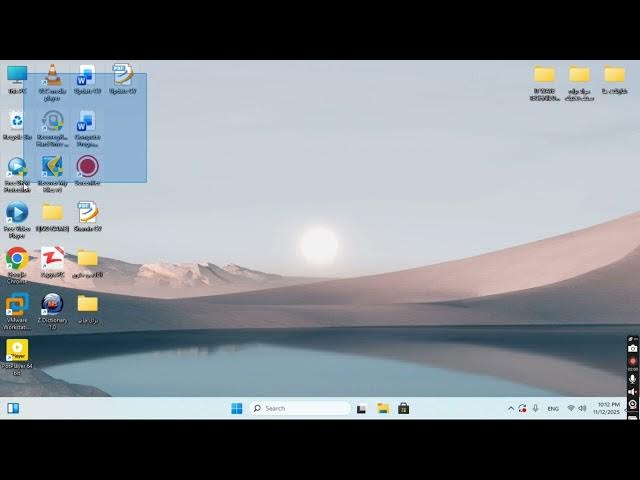Select the PDF file in the top icon row
This screenshot has height=480, width=640.
122,79
